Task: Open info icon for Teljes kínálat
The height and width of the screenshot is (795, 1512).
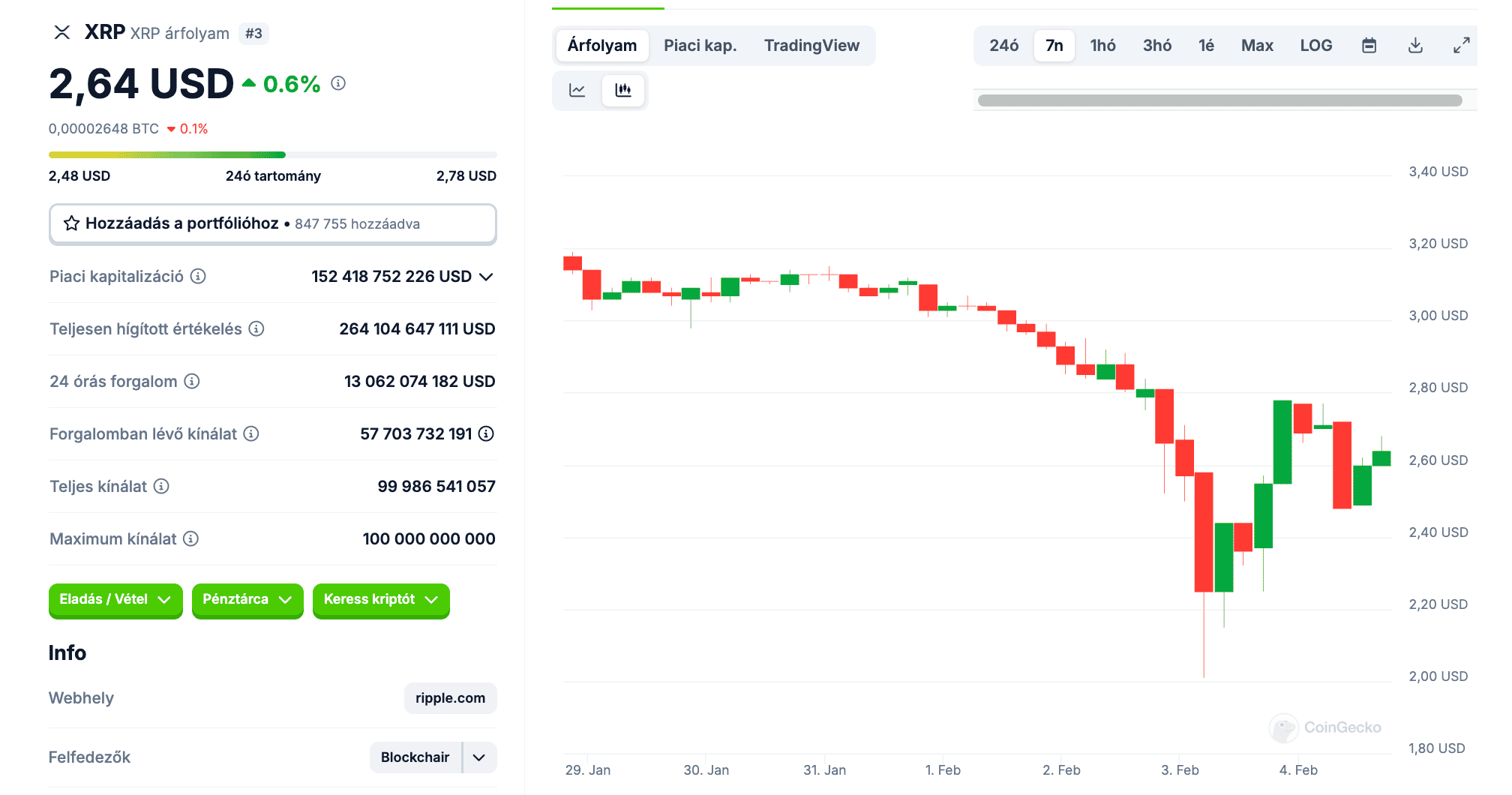Action: 161,486
